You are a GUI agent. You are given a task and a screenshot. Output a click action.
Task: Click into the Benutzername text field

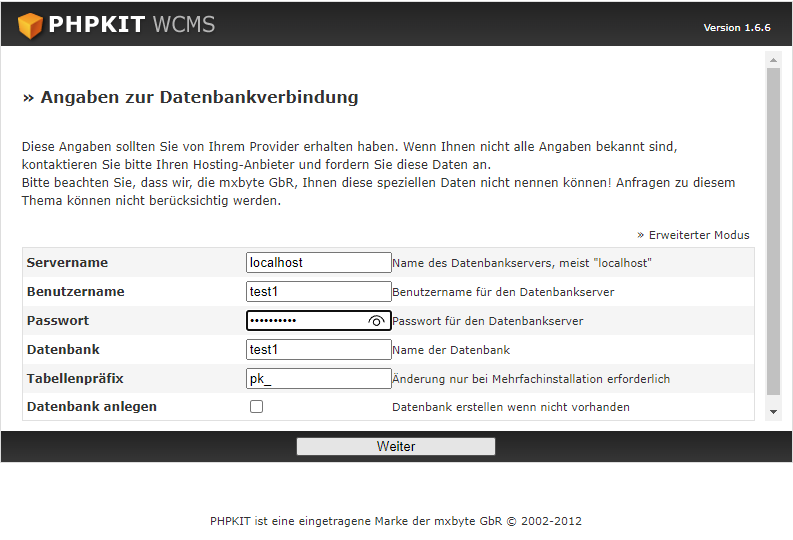(x=318, y=292)
